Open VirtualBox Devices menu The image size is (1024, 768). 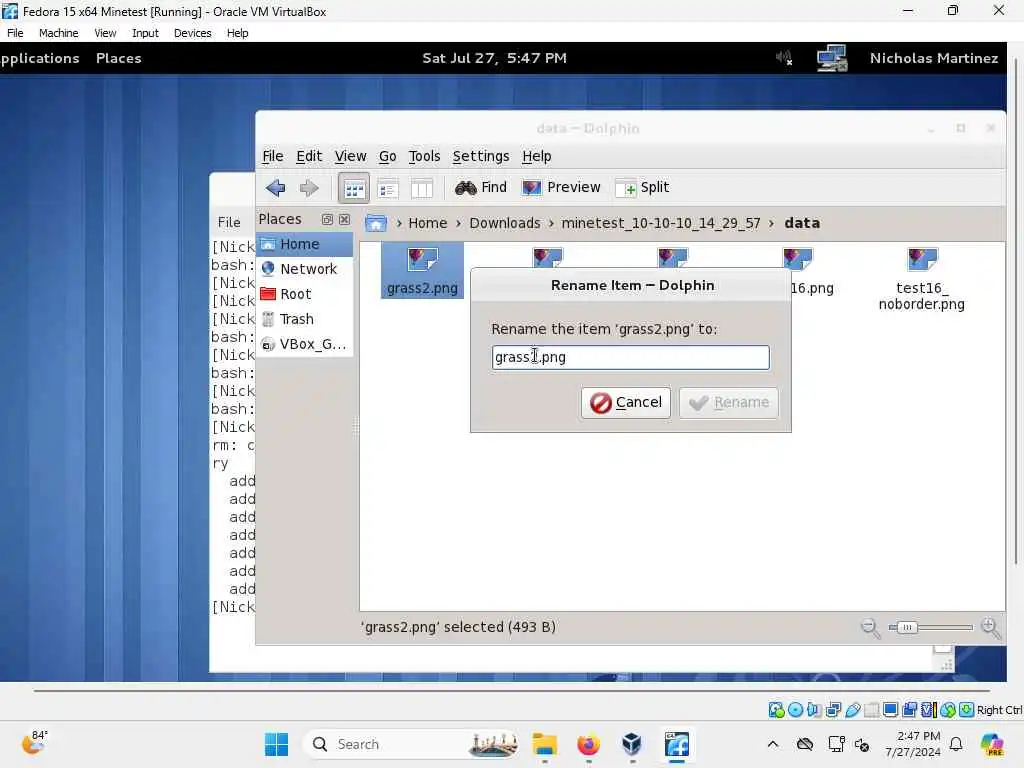193,33
